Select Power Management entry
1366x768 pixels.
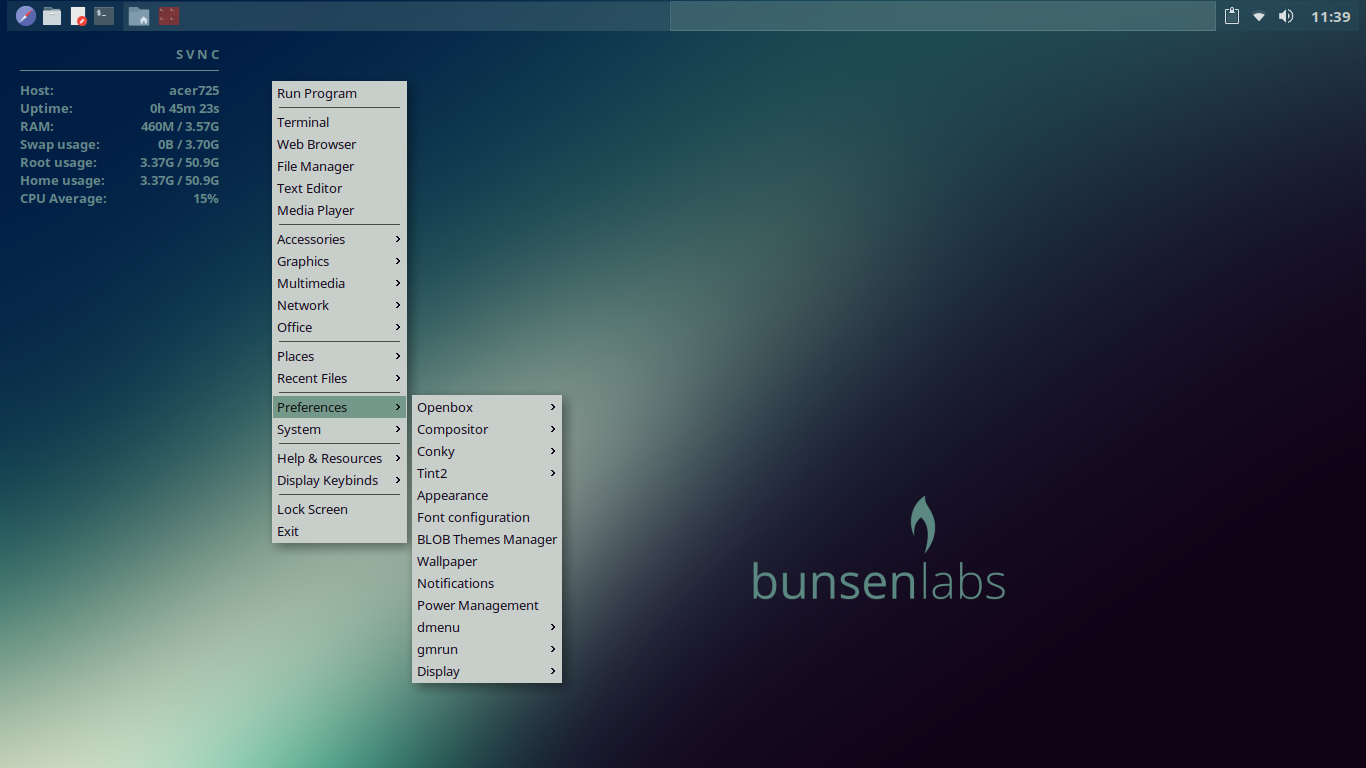[x=487, y=606]
